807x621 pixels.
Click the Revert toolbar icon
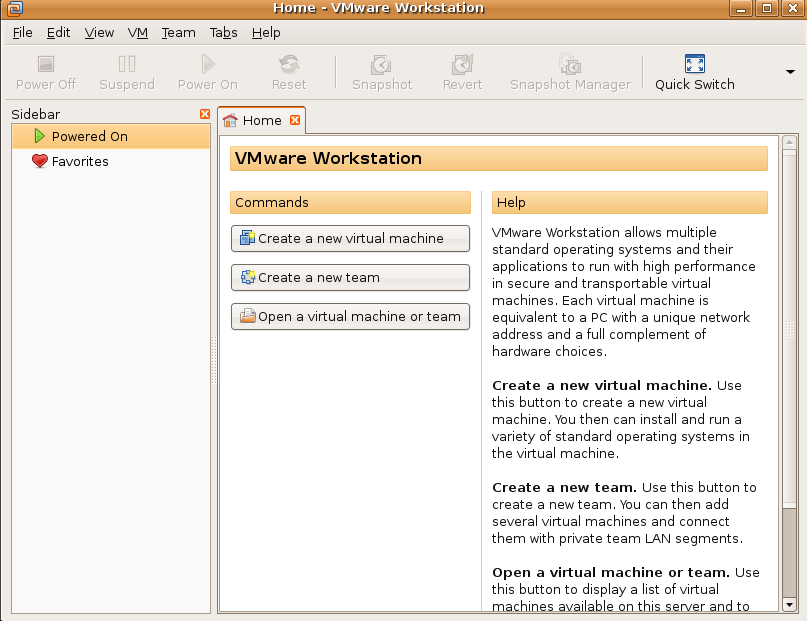[x=462, y=64]
